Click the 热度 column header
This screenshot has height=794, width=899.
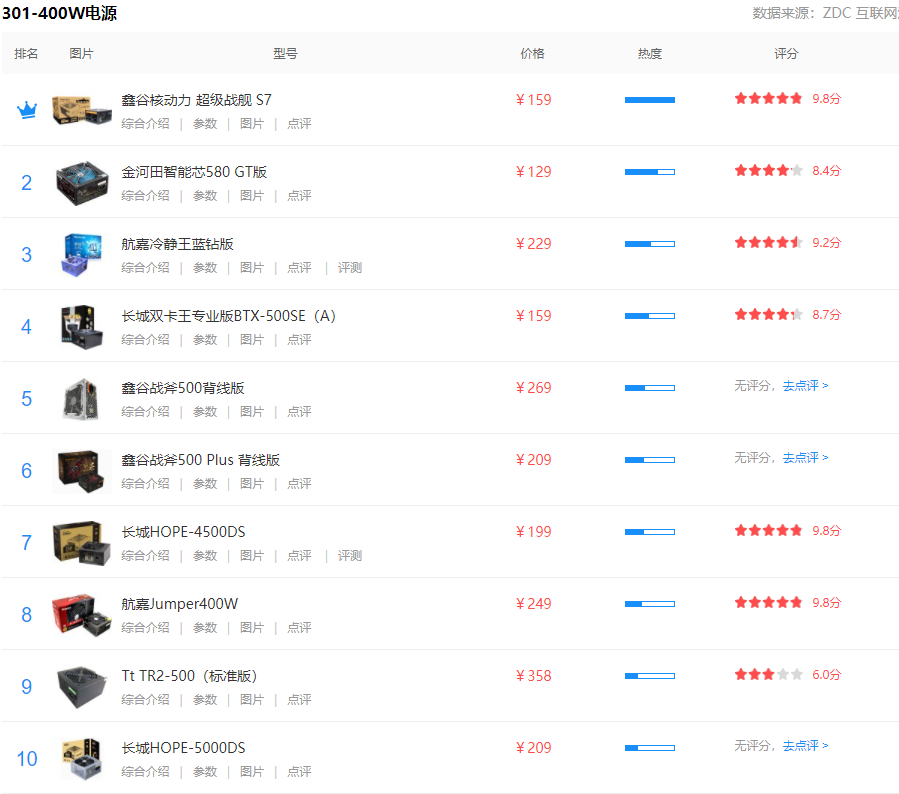point(650,54)
